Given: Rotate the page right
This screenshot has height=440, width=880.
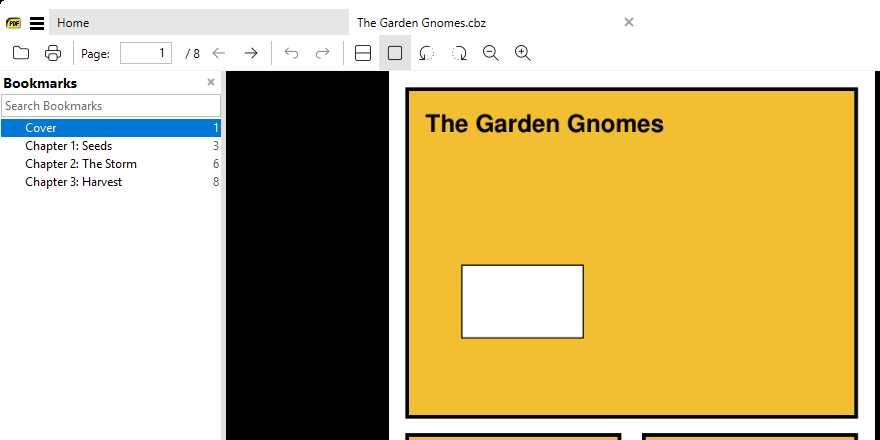Looking at the screenshot, I should (x=459, y=53).
